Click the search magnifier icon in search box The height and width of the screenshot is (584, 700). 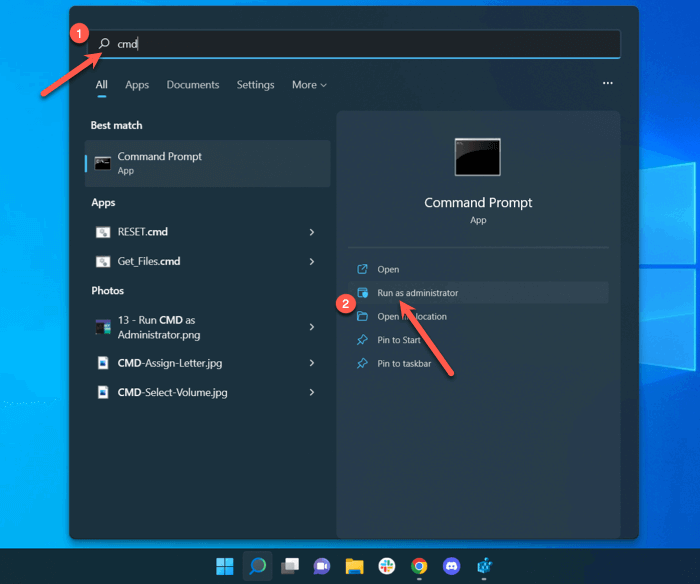(x=104, y=43)
